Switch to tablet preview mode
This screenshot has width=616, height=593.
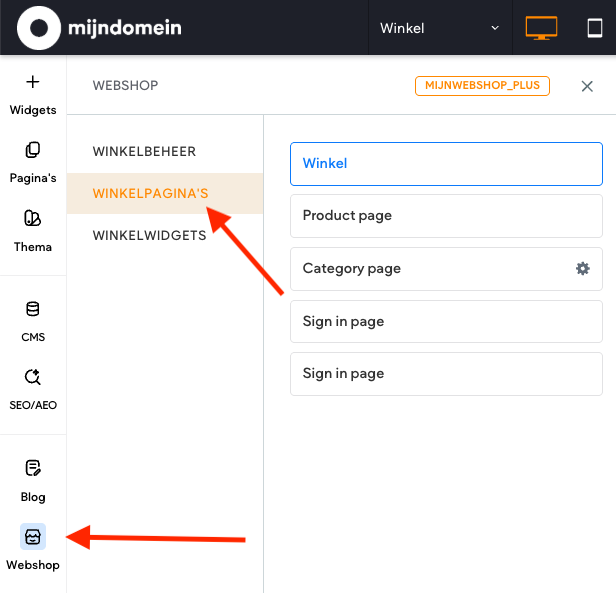point(595,28)
